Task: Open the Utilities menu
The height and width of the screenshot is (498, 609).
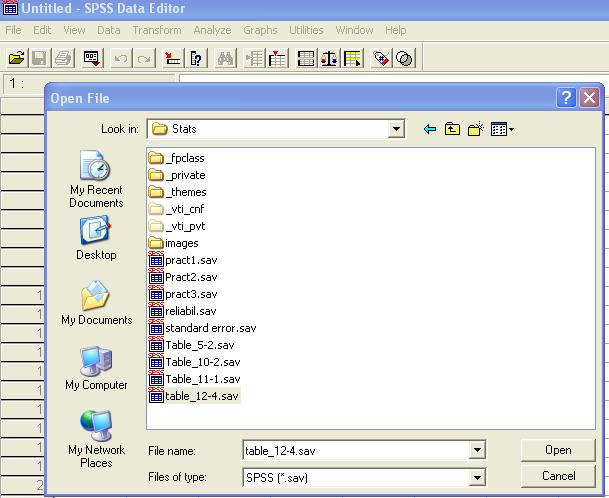Action: point(306,30)
